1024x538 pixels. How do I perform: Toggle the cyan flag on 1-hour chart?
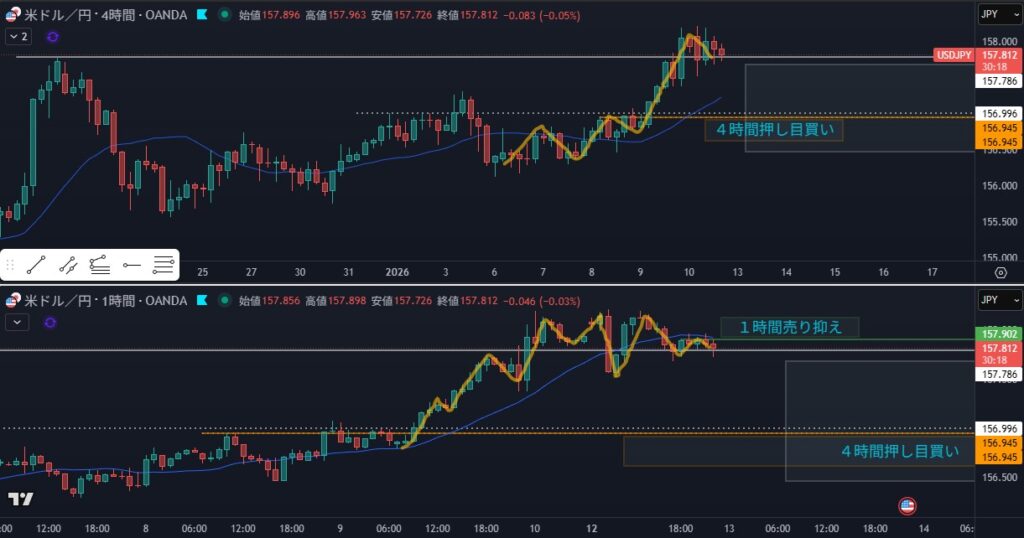[x=202, y=300]
